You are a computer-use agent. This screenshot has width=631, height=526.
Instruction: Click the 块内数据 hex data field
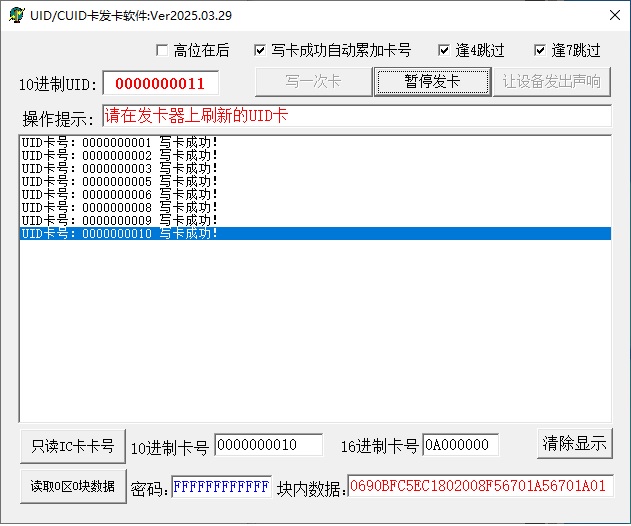pos(479,487)
